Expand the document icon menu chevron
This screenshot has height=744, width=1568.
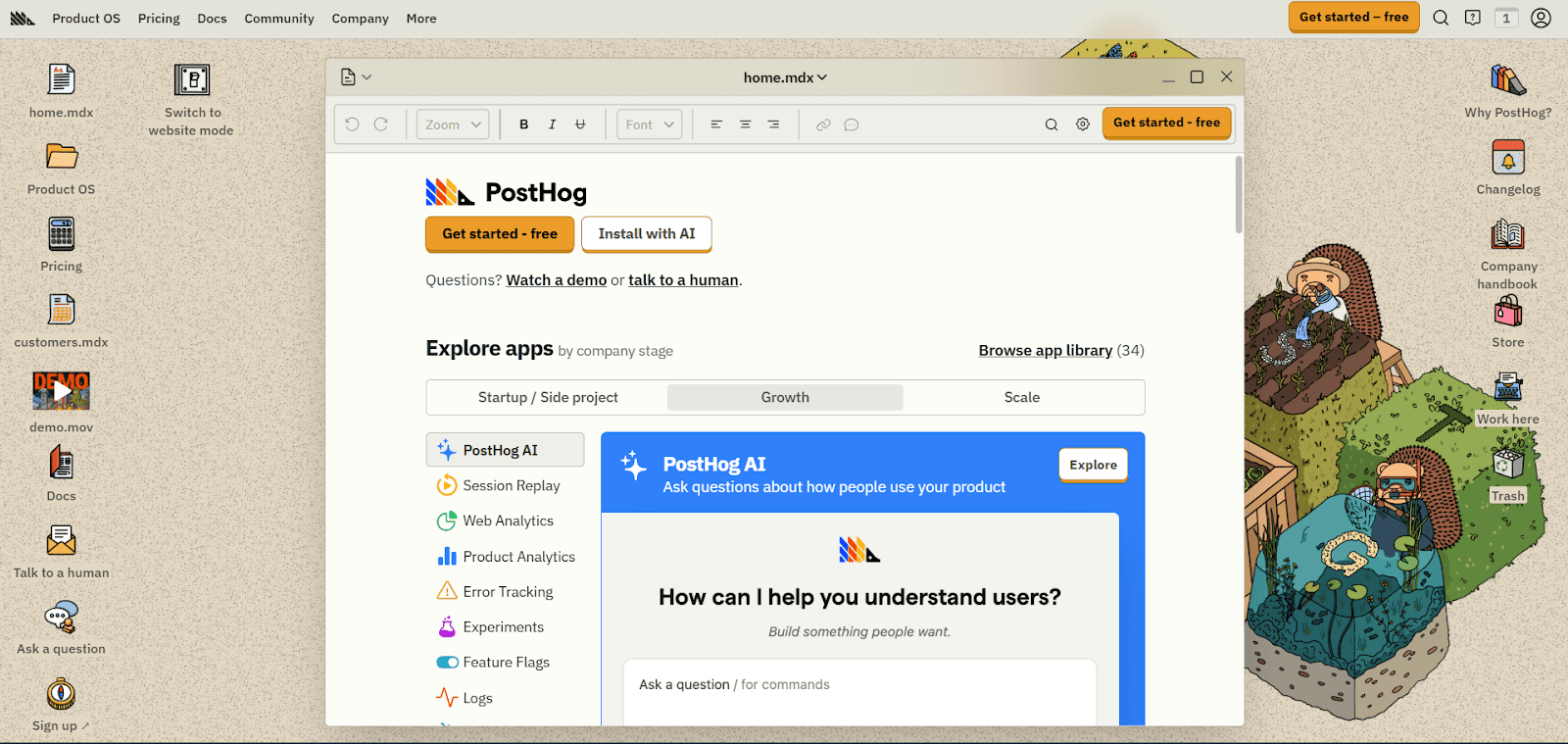[x=367, y=76]
